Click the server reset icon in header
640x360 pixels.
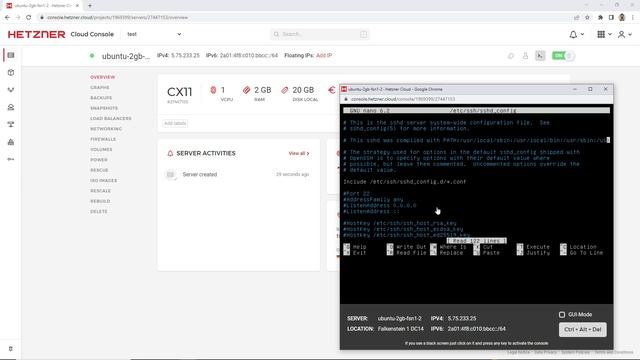tap(511, 56)
